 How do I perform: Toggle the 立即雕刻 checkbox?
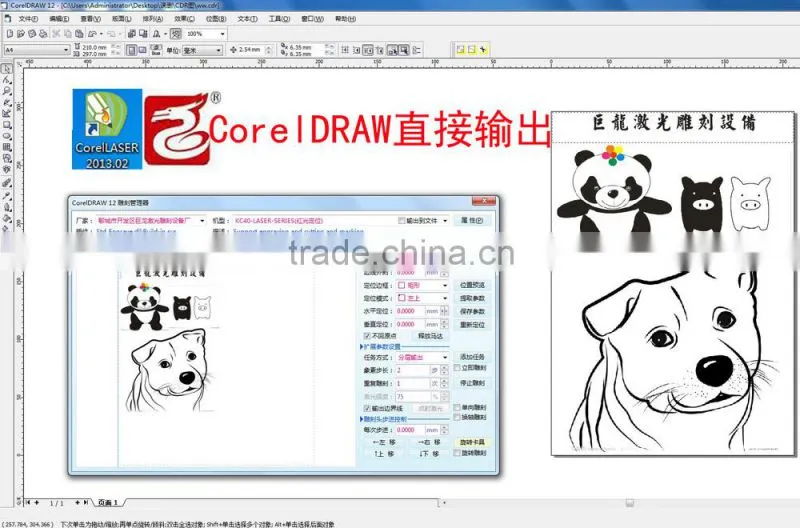click(457, 368)
